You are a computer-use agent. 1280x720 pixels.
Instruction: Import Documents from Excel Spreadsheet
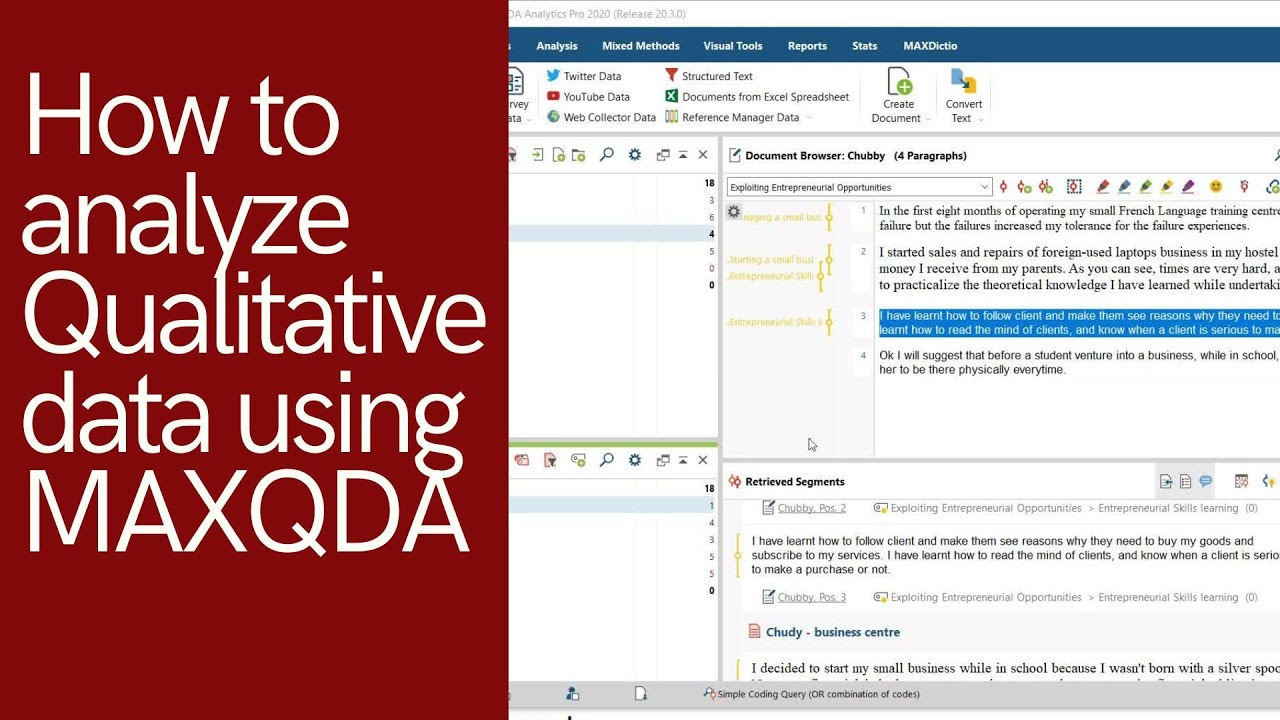click(757, 97)
